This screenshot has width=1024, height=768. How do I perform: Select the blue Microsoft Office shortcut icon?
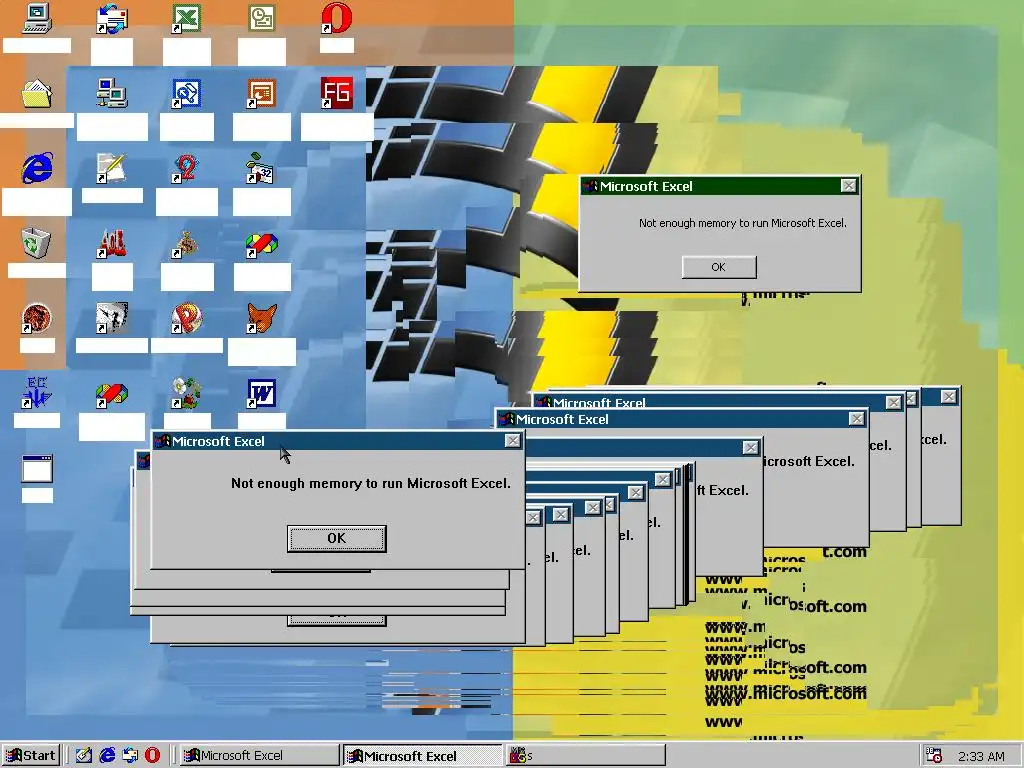pos(186,93)
